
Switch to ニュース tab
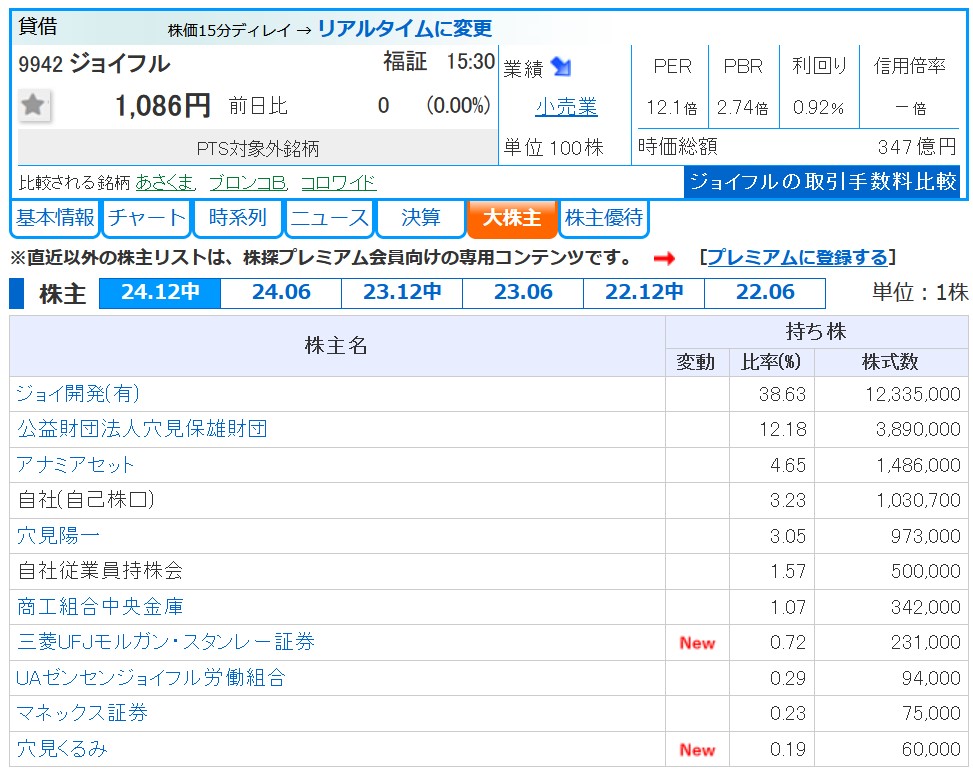click(330, 218)
